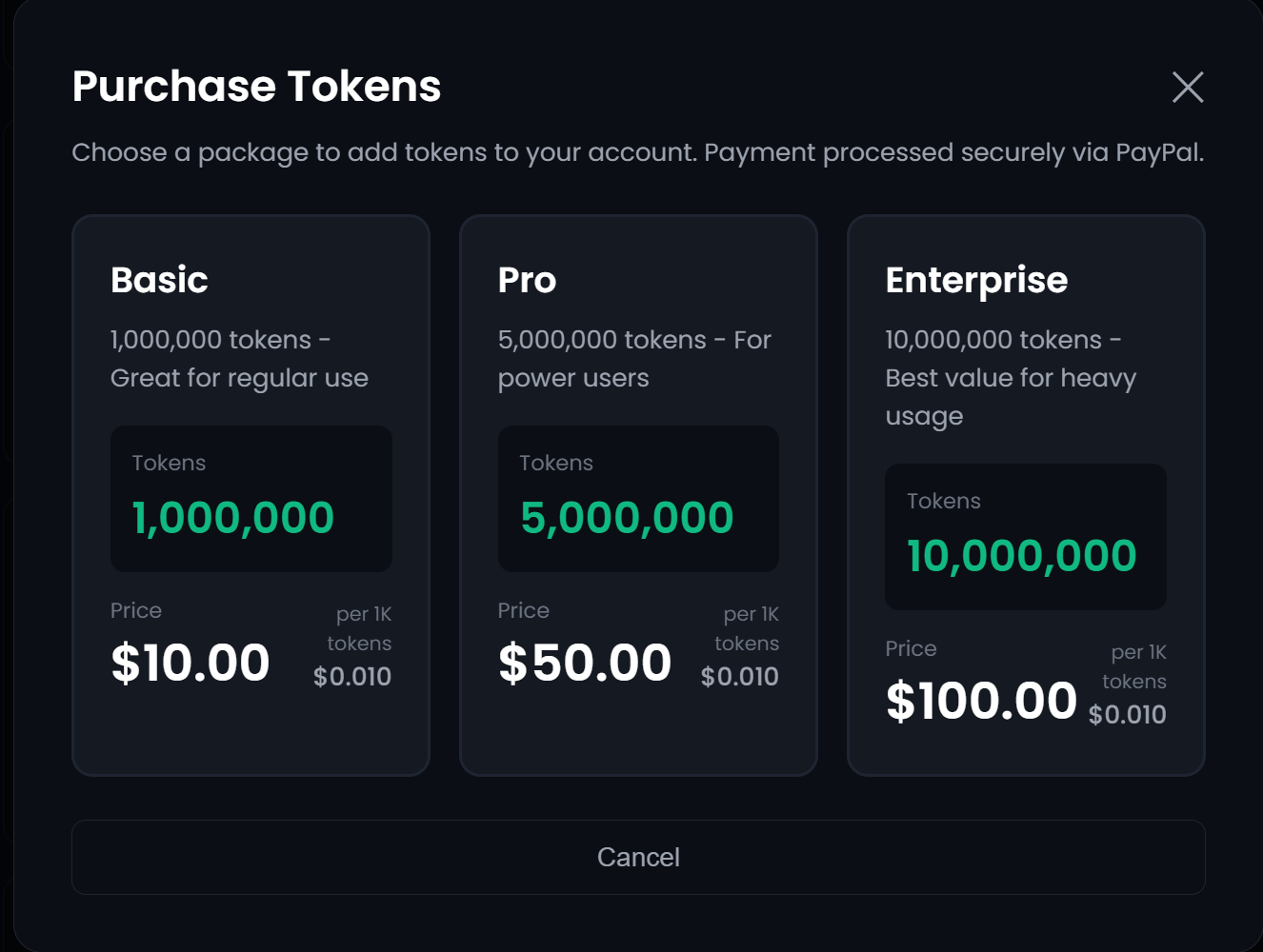The height and width of the screenshot is (952, 1263).
Task: Select the Pro token package card
Action: point(638,495)
